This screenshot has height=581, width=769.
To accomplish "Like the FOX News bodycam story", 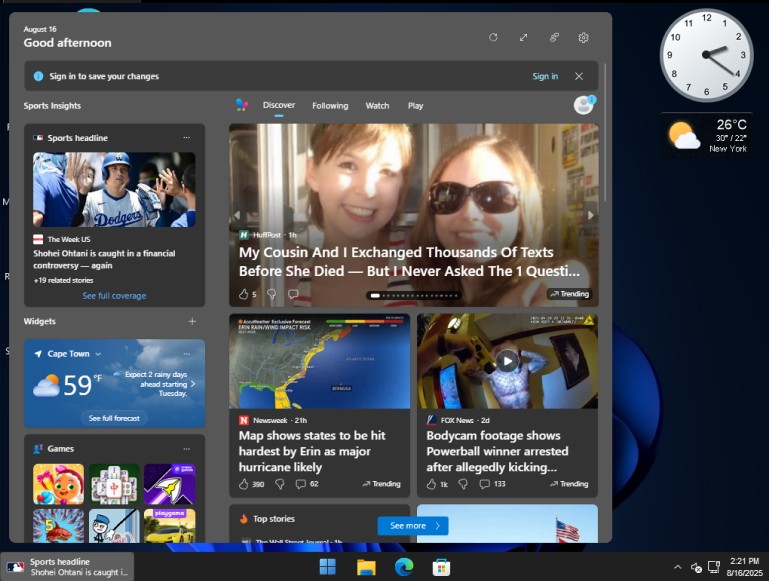I will pyautogui.click(x=431, y=484).
